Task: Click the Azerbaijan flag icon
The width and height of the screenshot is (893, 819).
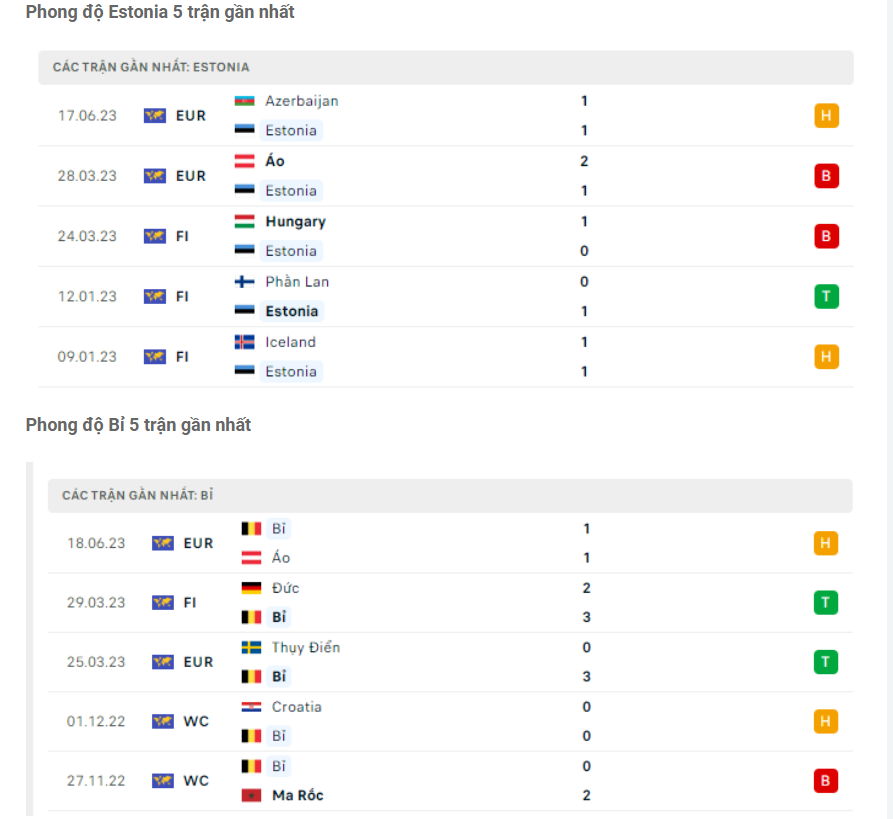Action: (246, 101)
